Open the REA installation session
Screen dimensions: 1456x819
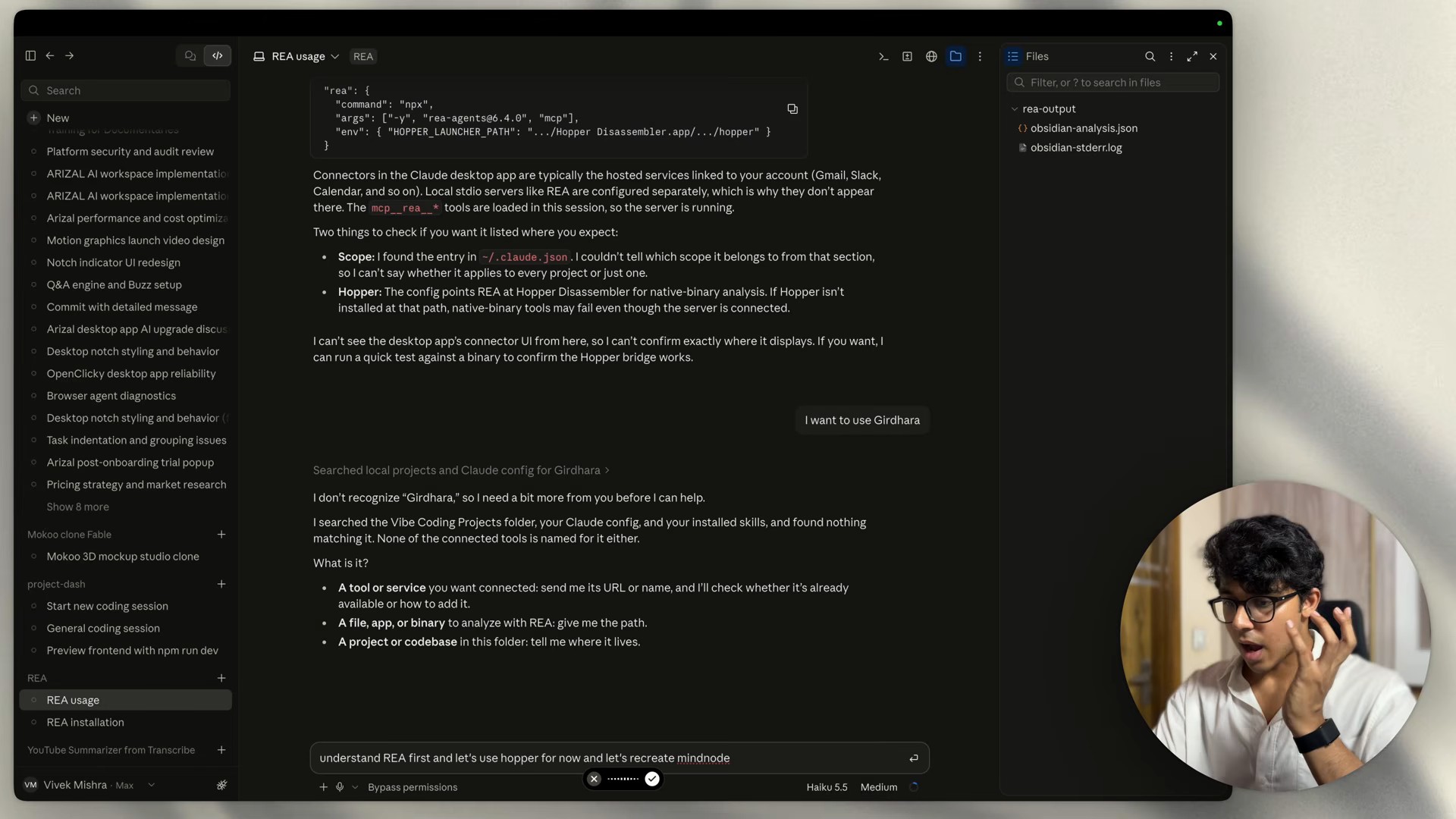click(x=125, y=723)
